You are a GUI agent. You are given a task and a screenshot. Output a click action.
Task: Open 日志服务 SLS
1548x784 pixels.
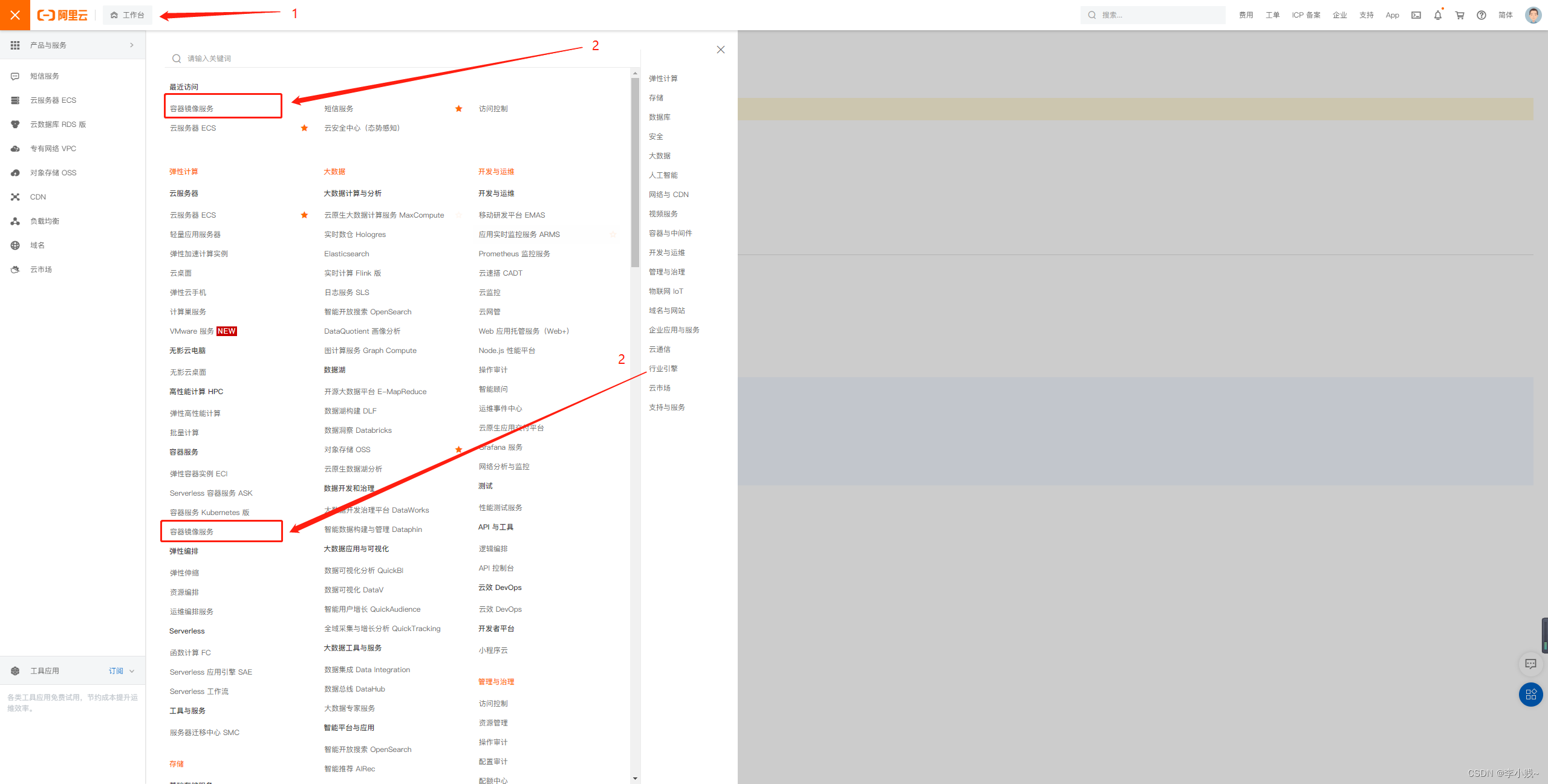(346, 293)
